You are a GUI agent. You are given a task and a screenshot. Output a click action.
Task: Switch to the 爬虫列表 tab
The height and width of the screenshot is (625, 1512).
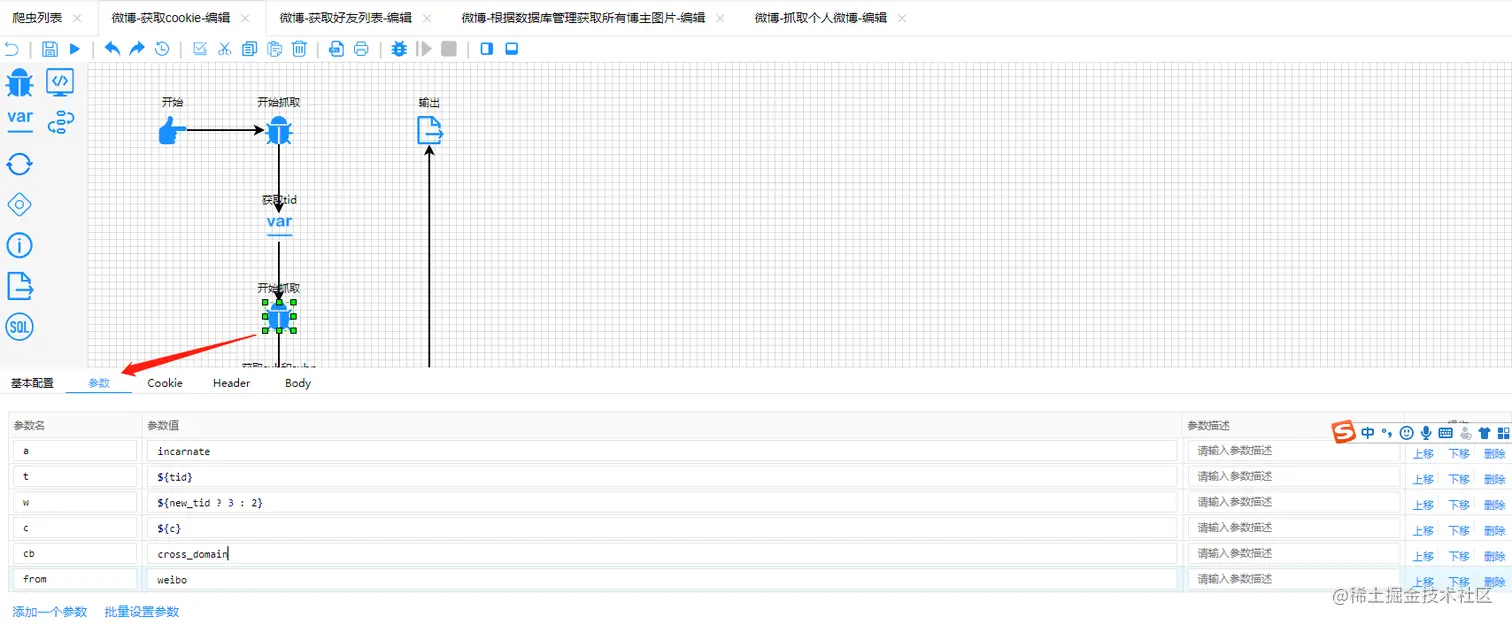click(36, 18)
